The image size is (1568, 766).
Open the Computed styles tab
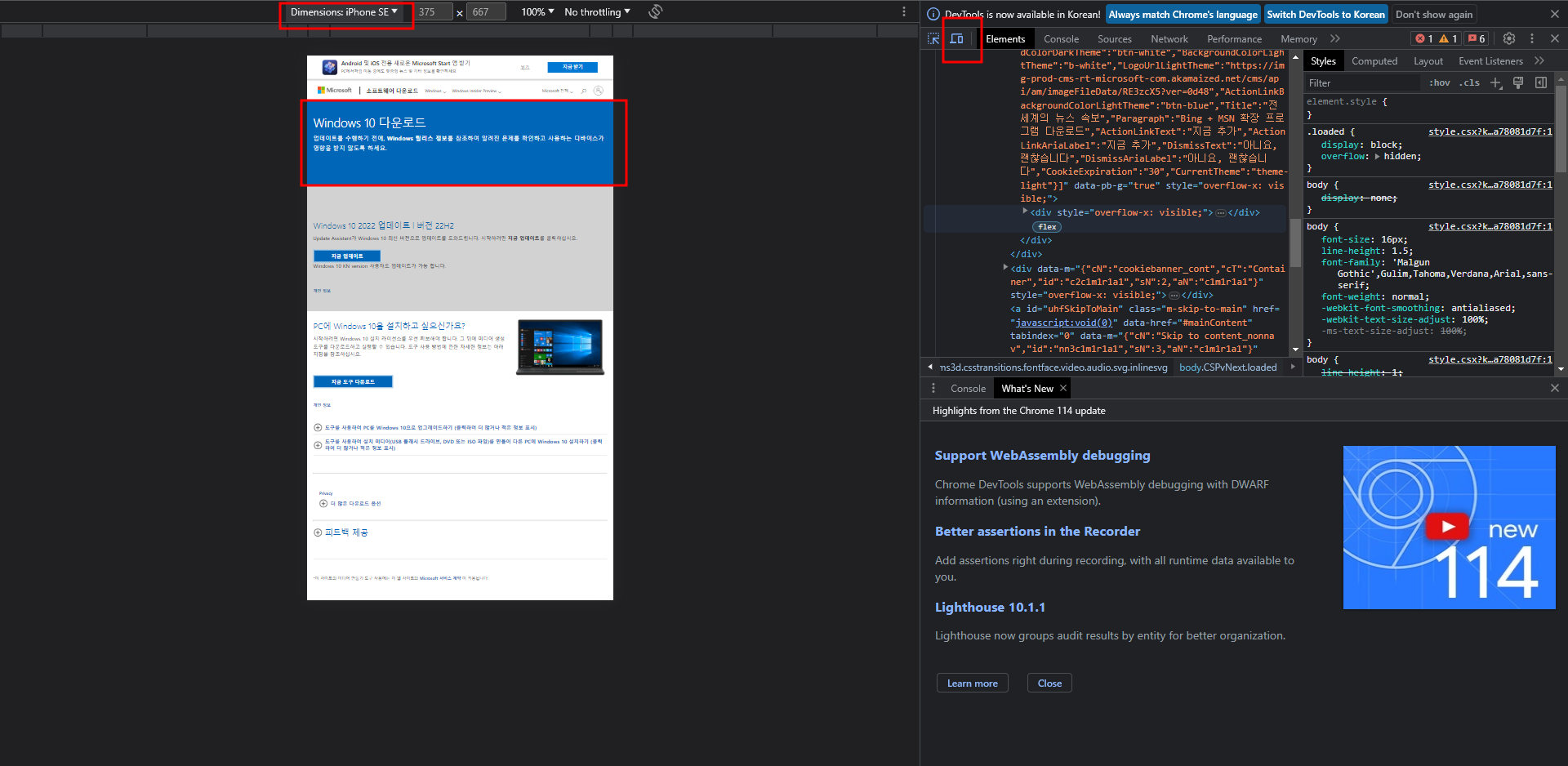(x=1374, y=60)
